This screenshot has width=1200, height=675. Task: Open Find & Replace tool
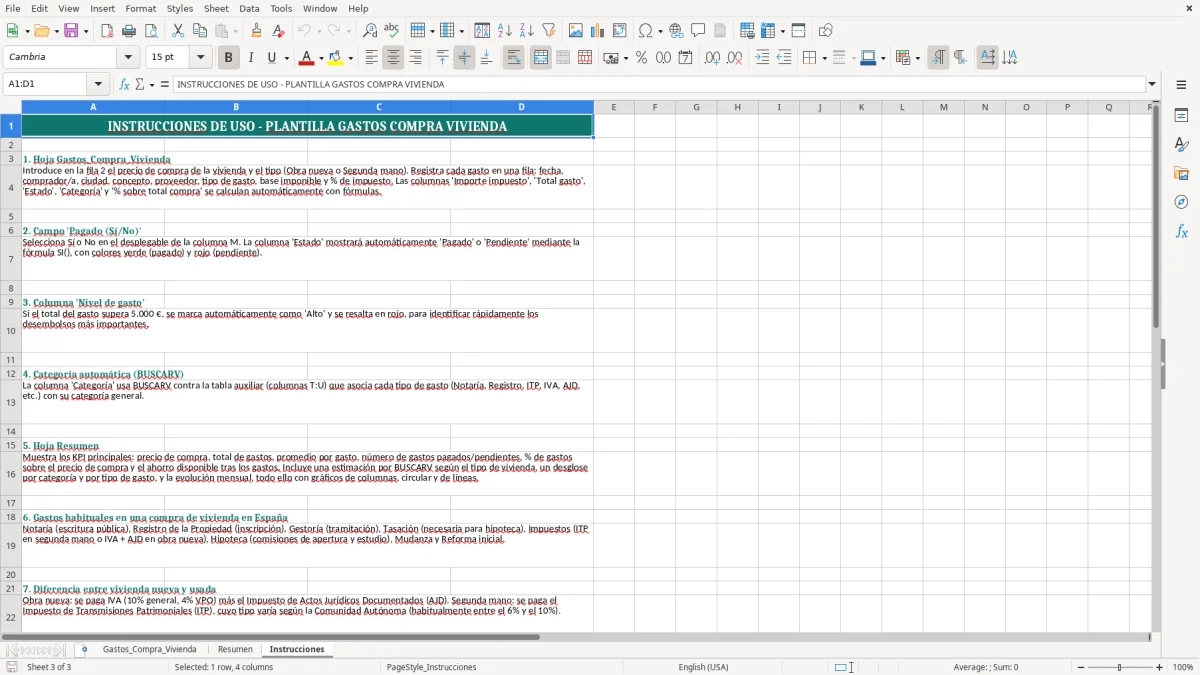[370, 31]
